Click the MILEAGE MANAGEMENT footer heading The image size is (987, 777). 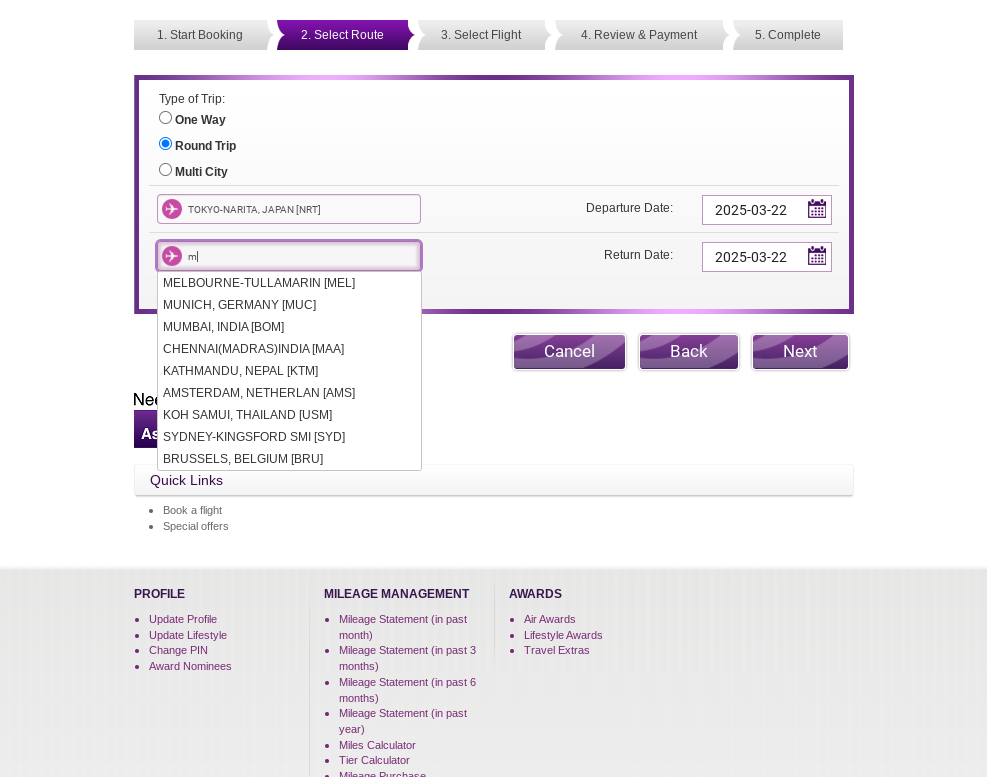point(397,594)
